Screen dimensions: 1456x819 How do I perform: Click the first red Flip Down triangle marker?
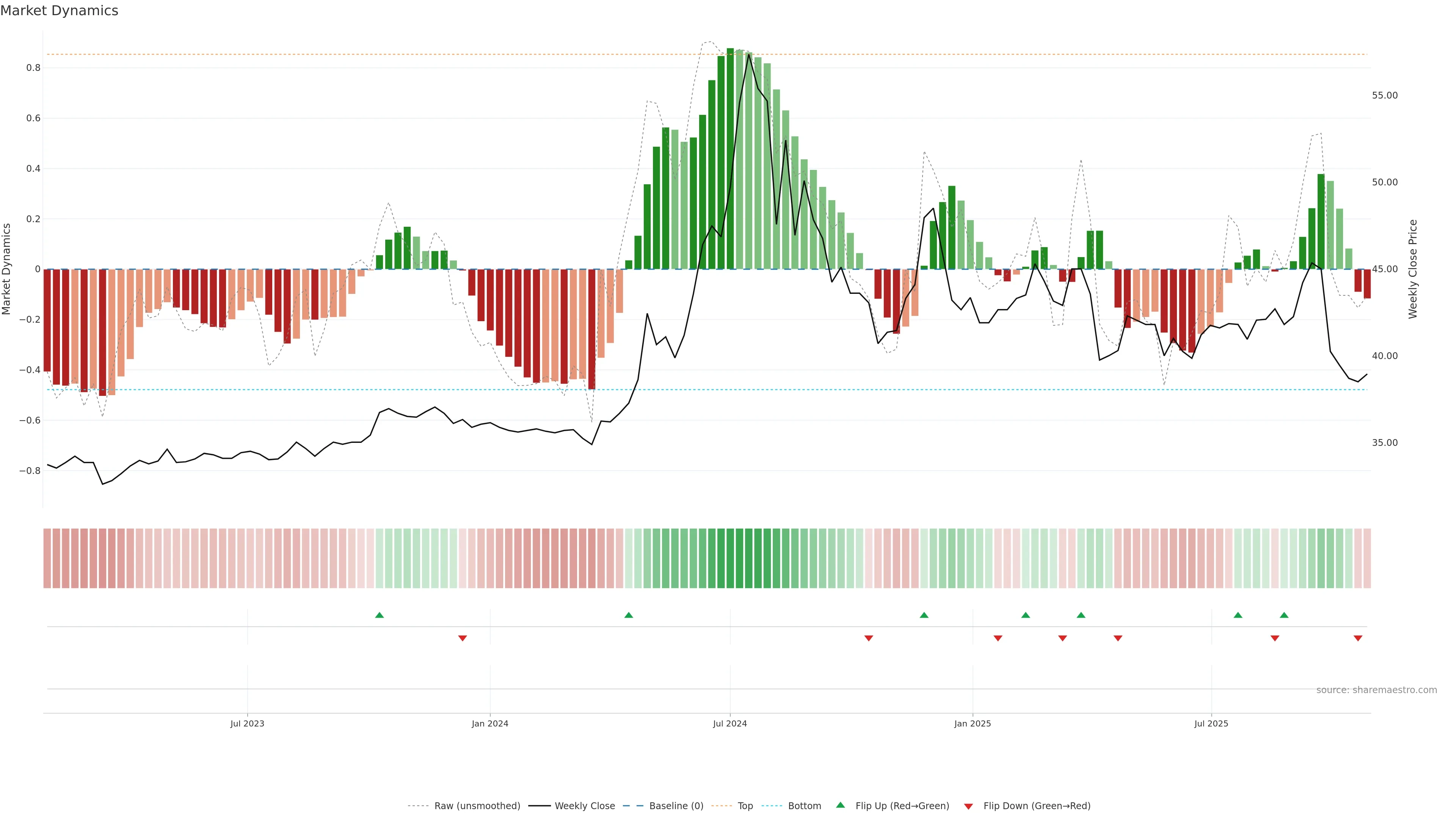[462, 638]
